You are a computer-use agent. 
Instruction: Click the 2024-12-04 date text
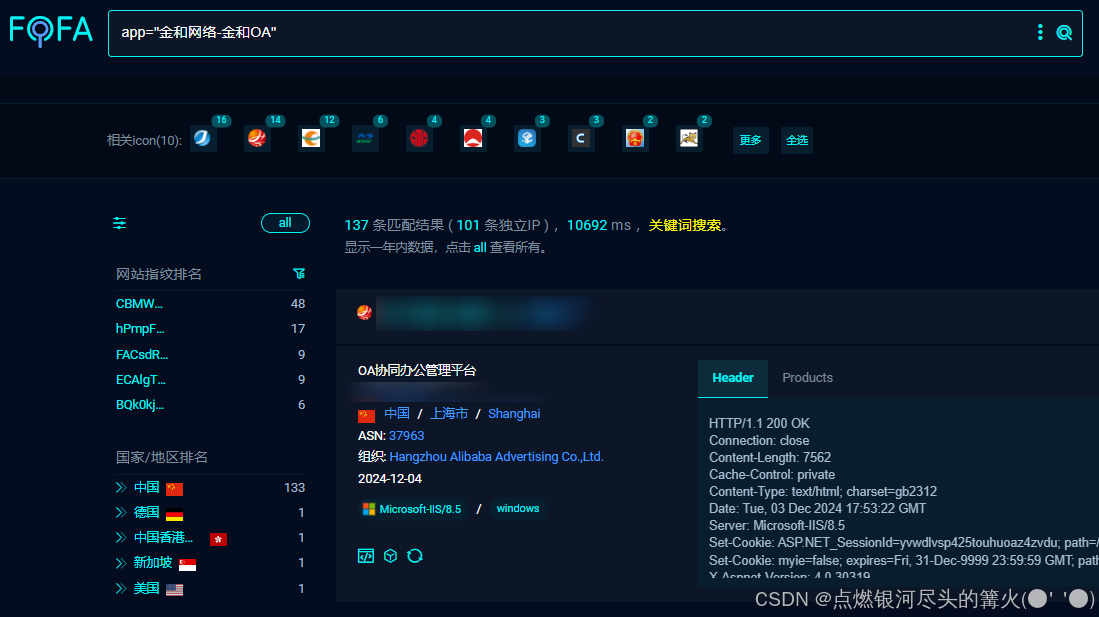(x=390, y=479)
